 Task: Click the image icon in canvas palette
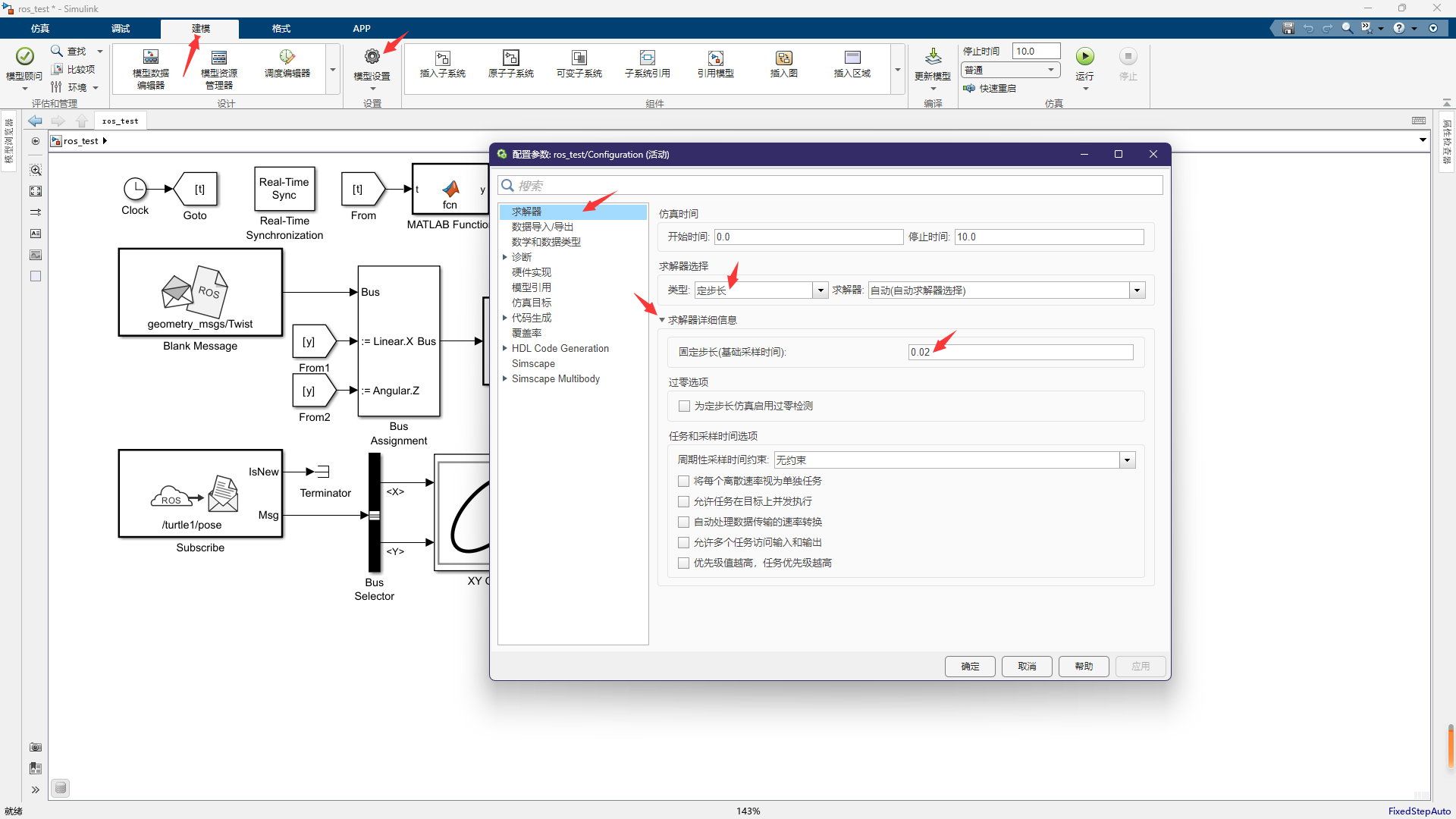click(x=36, y=255)
